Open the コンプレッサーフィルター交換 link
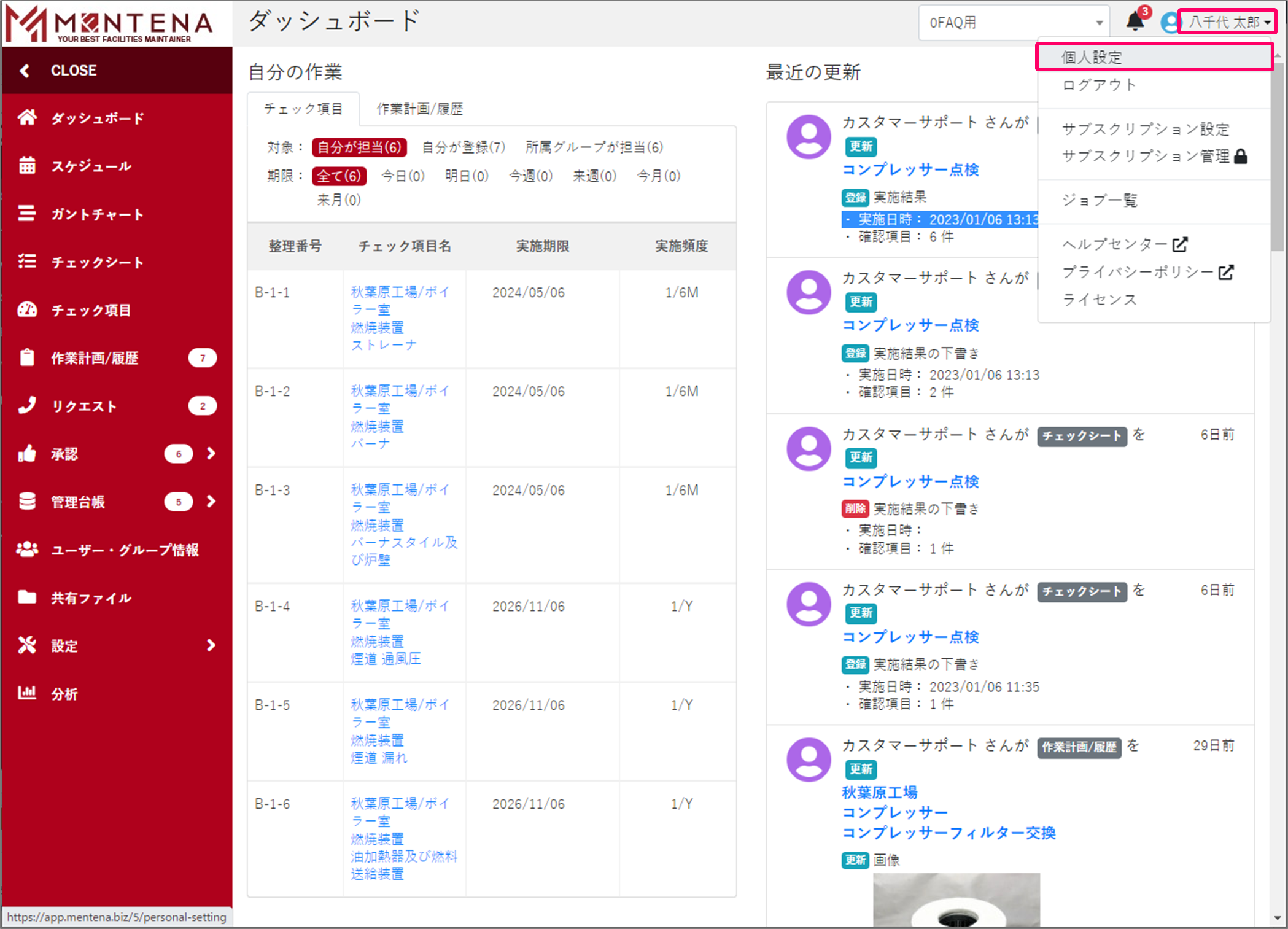1288x929 pixels. (x=949, y=833)
